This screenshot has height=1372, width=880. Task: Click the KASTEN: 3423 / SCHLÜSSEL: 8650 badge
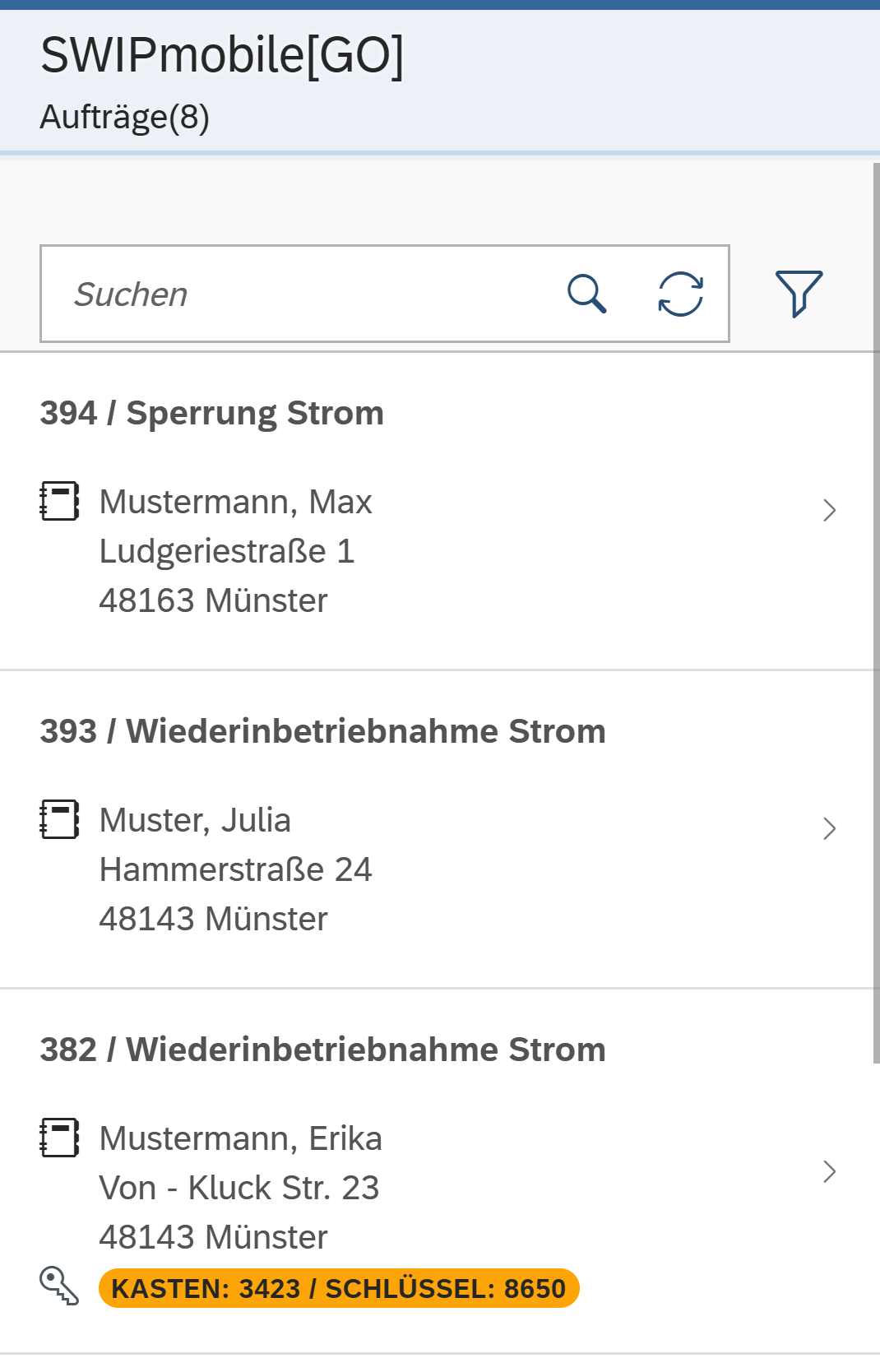338,1288
